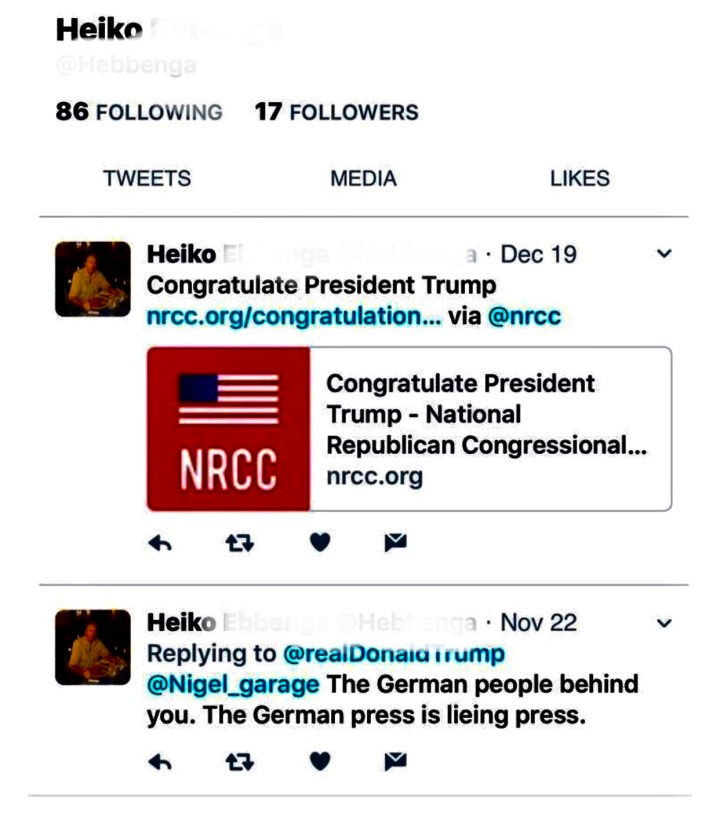720x813 pixels.
Task: Like the Dec 19 tweet
Action: (x=320, y=542)
